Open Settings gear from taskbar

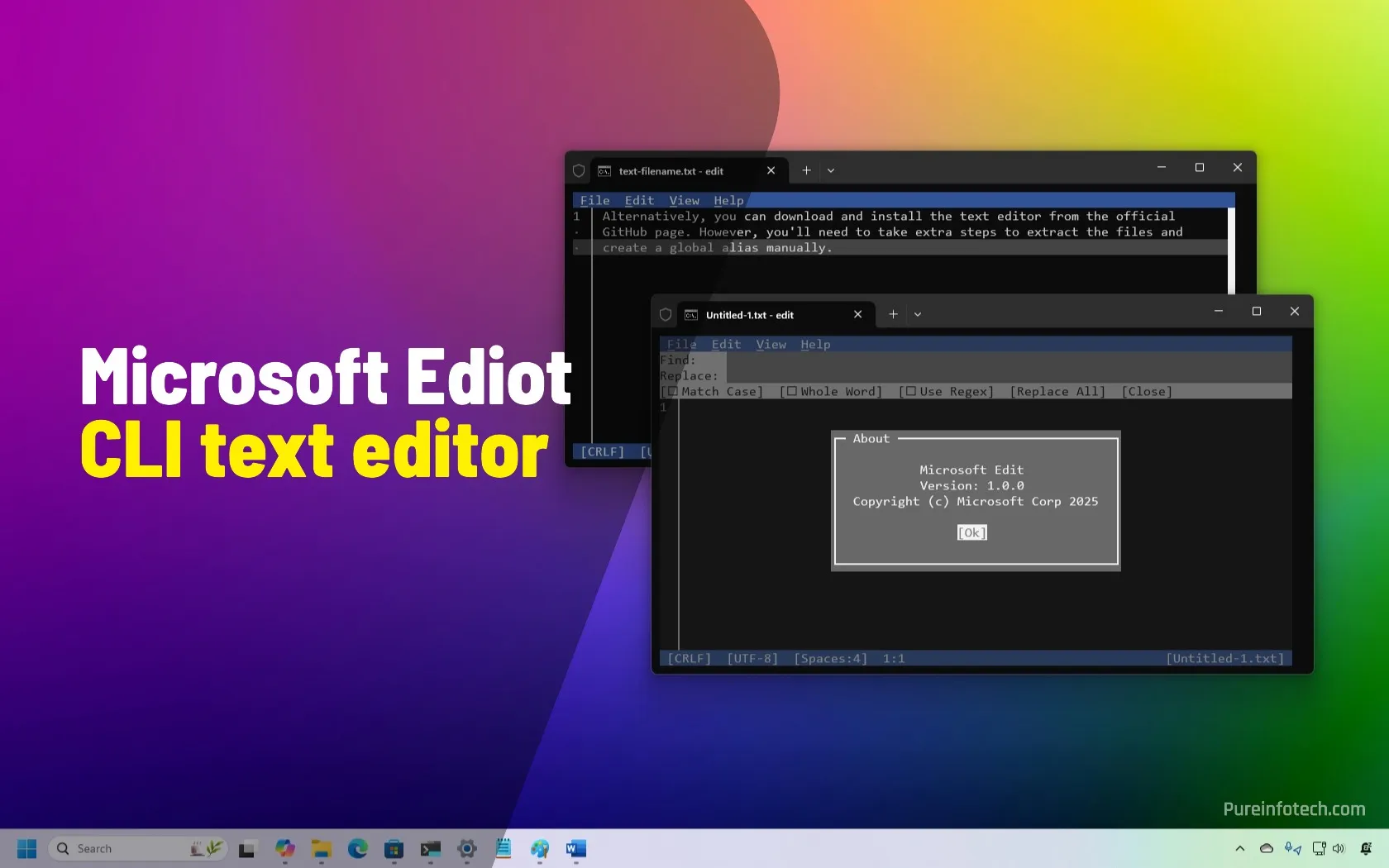467,849
